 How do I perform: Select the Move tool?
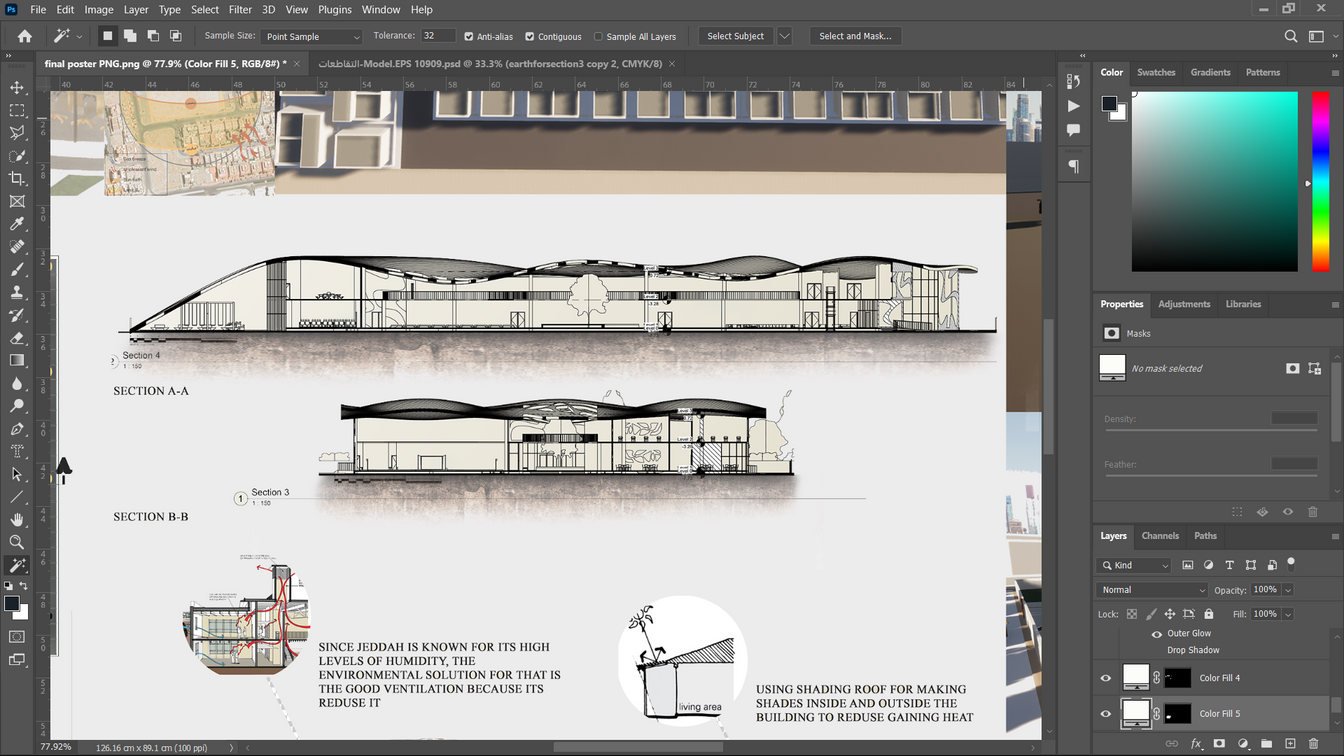(17, 88)
